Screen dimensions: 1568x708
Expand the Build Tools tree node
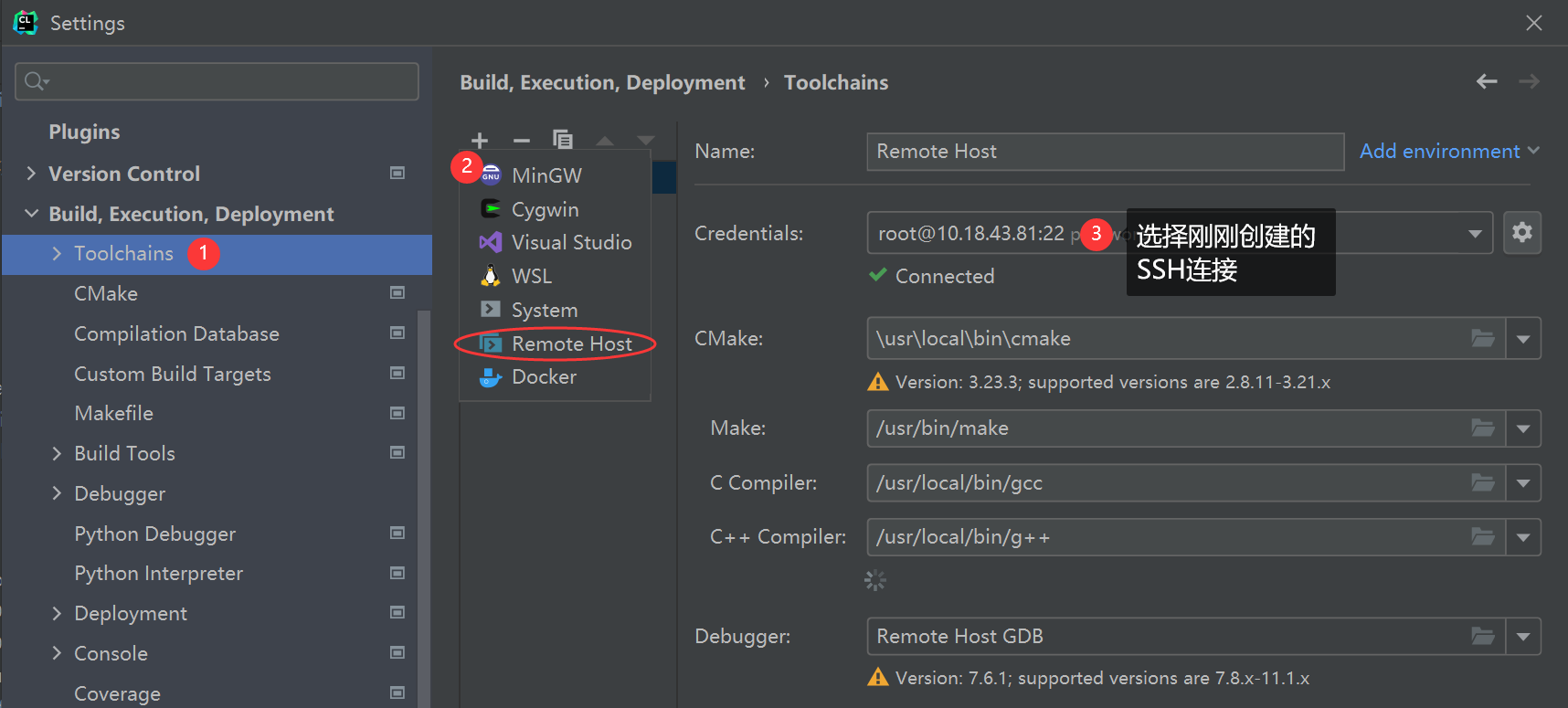tap(58, 454)
